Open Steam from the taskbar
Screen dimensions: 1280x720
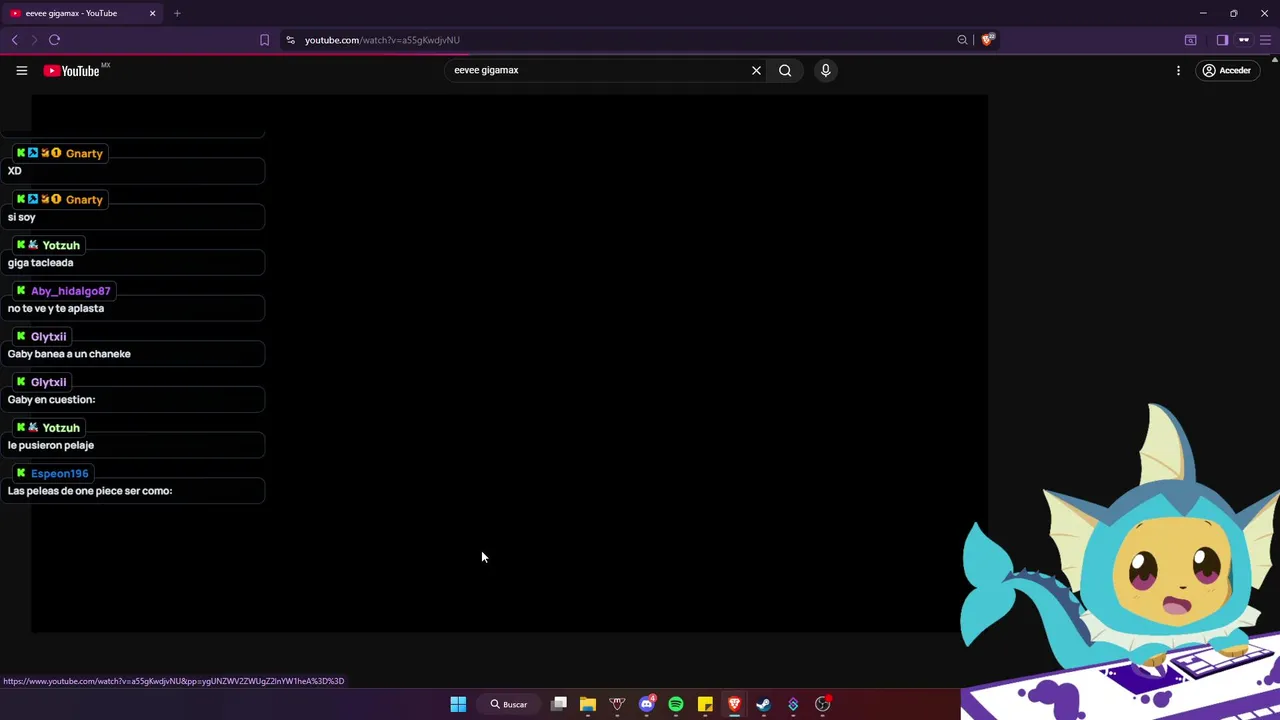click(763, 704)
